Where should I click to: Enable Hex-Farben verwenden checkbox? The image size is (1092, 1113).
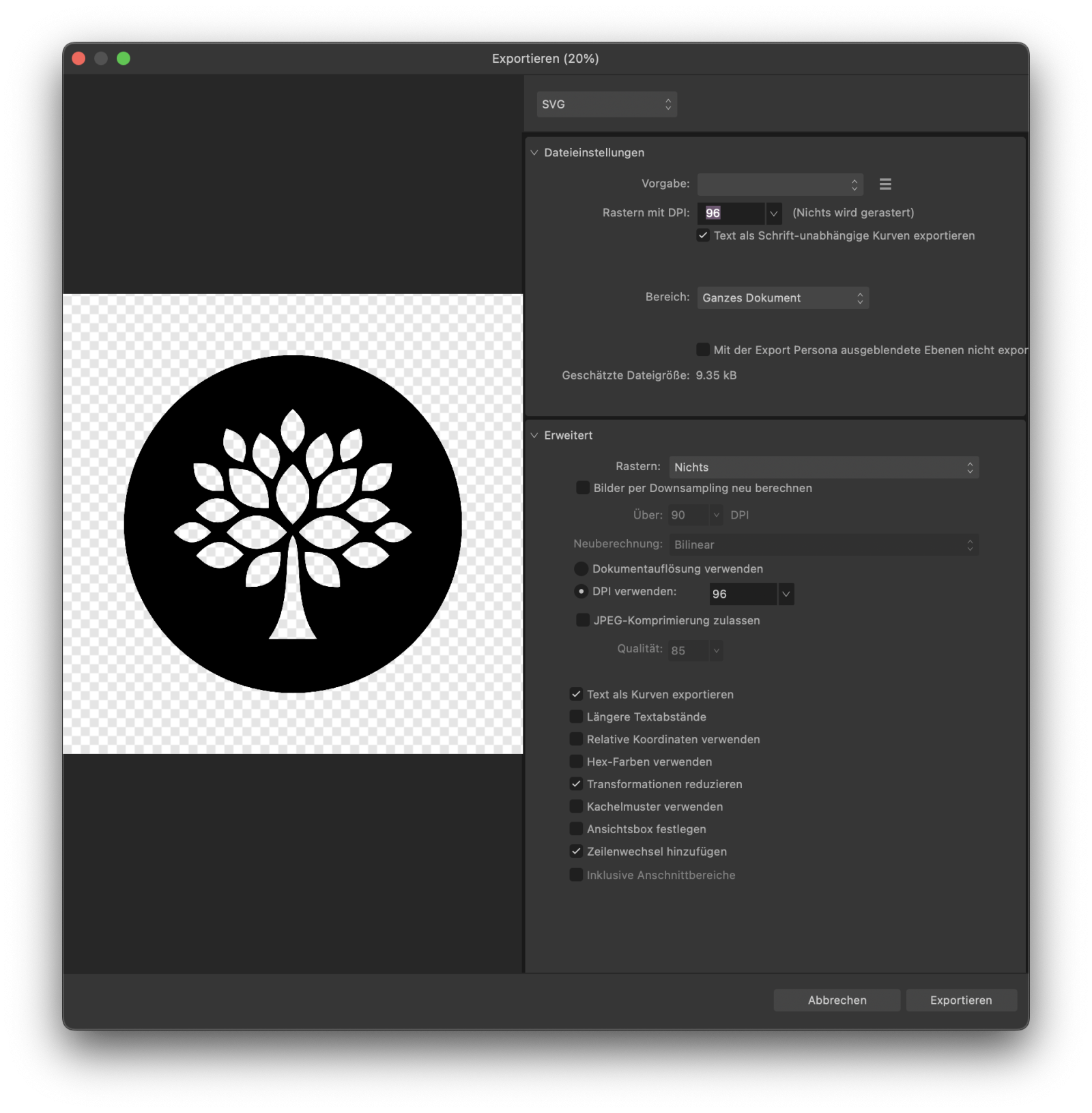pos(576,762)
